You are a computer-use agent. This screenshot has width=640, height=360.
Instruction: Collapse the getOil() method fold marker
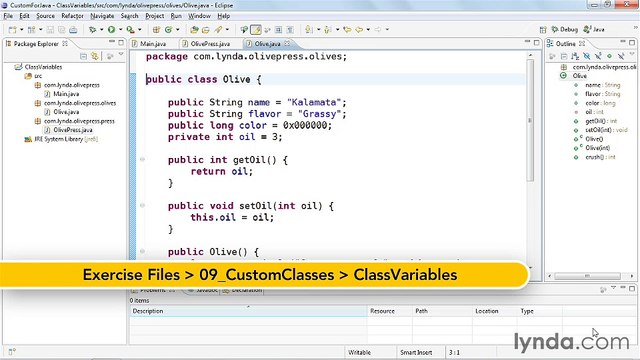(142, 160)
